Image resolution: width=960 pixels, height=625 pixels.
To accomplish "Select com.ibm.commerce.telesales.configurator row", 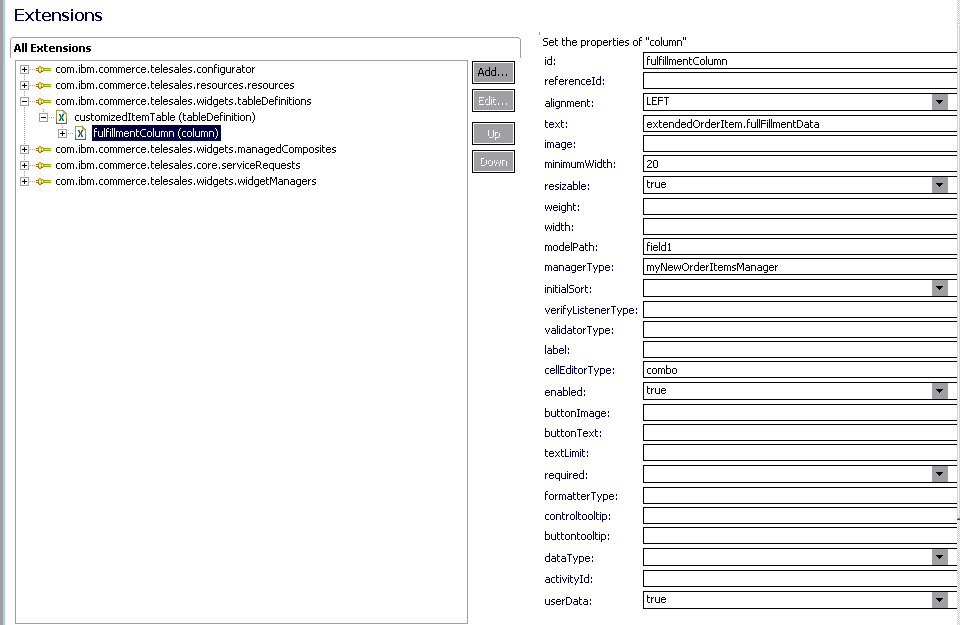I will pyautogui.click(x=155, y=69).
